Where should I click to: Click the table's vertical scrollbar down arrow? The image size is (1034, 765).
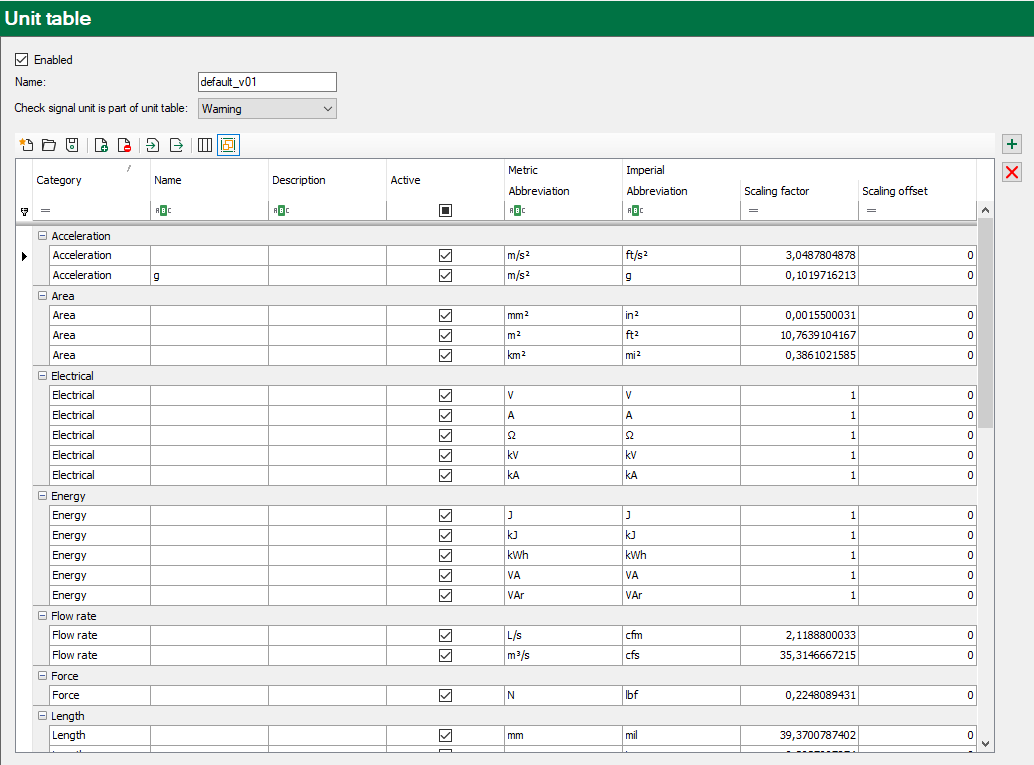[985, 743]
